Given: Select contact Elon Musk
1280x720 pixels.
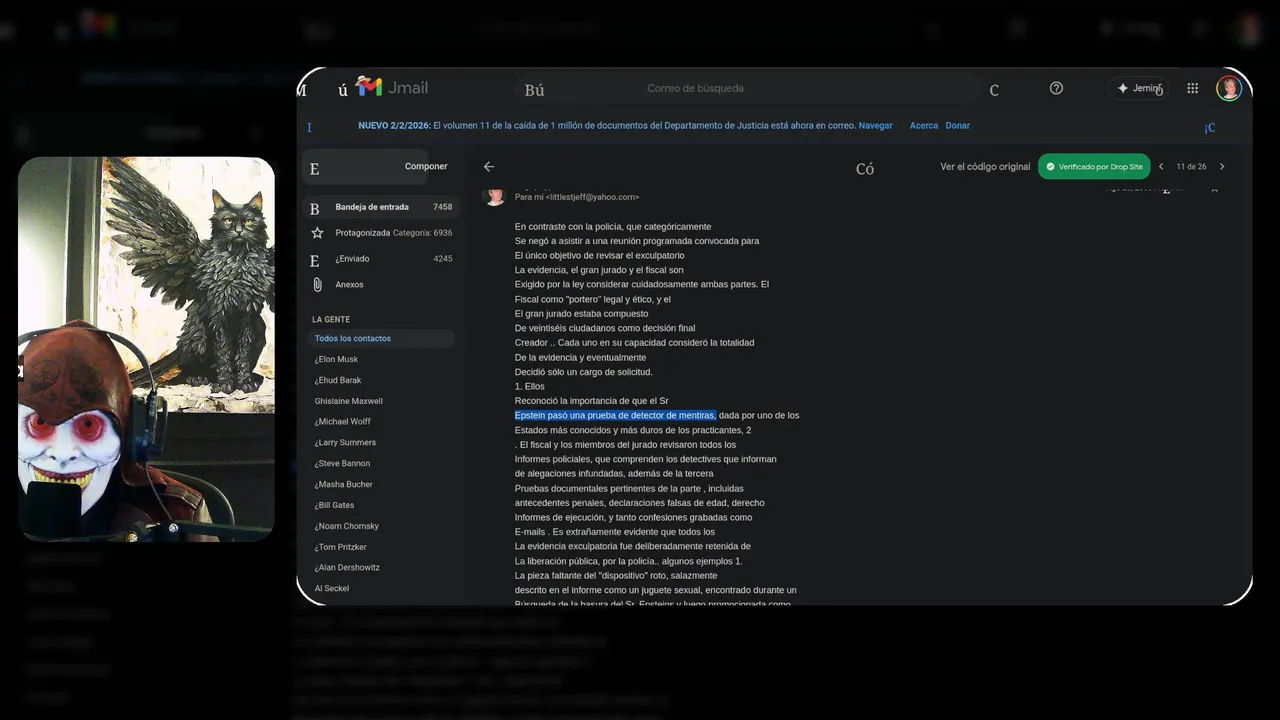Looking at the screenshot, I should [x=336, y=359].
